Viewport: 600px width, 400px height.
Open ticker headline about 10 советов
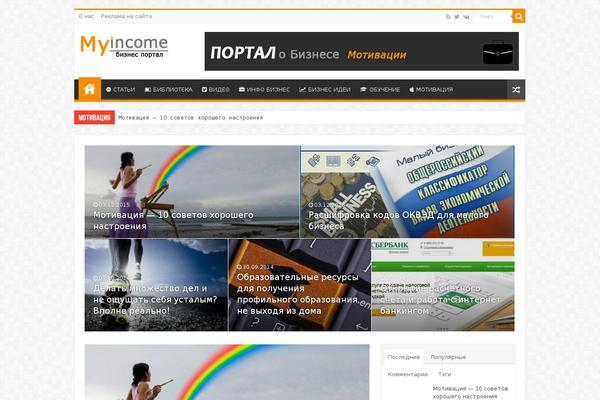pos(191,118)
